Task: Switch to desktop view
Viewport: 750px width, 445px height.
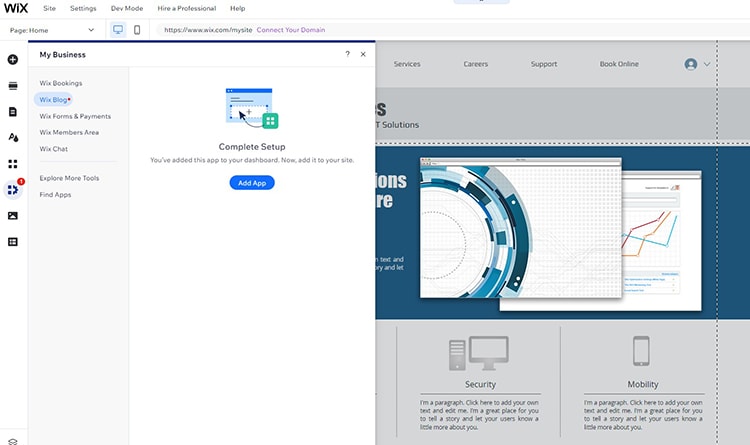Action: coord(118,30)
